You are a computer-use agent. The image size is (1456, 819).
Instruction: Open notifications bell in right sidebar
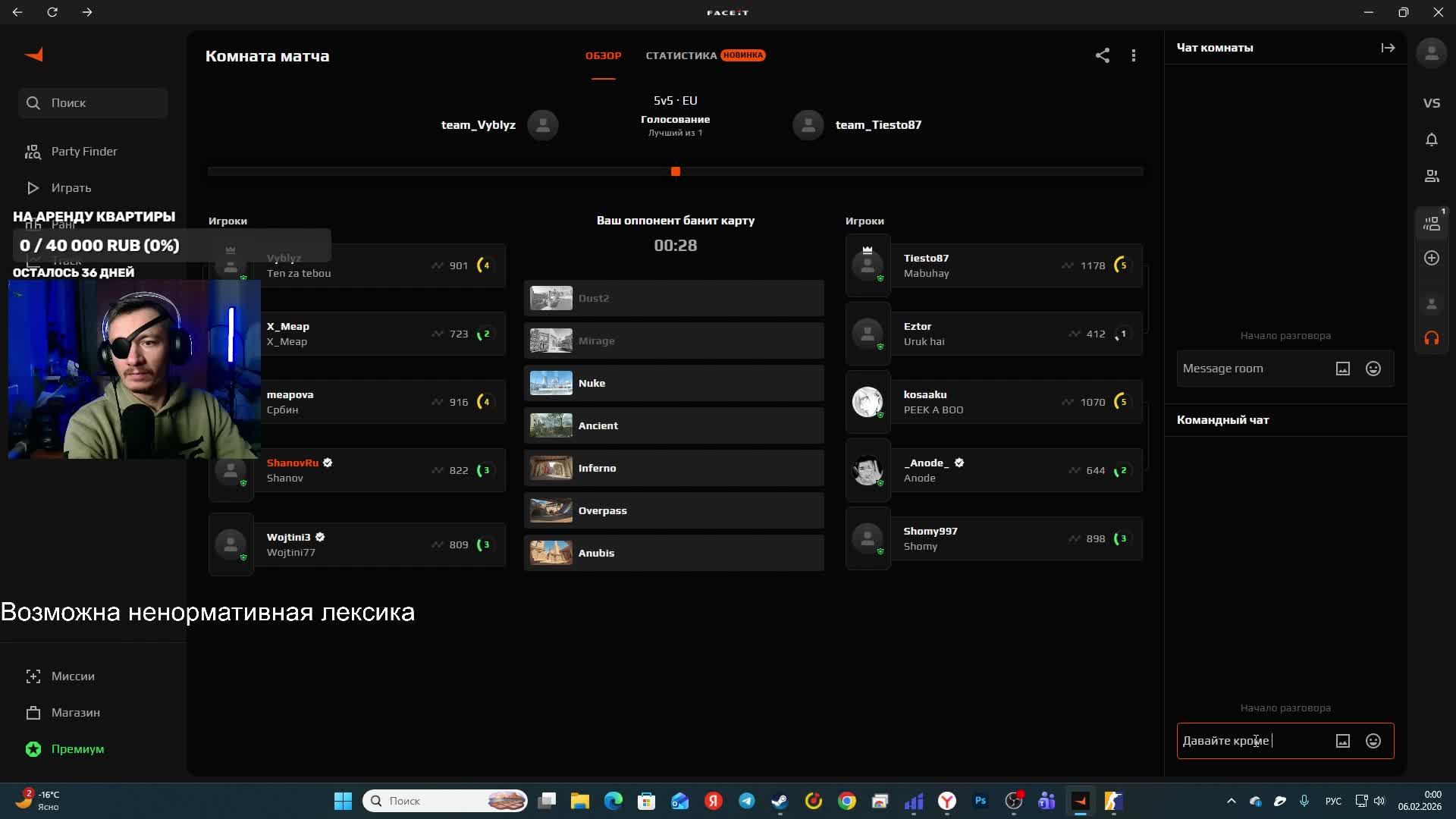[x=1431, y=140]
